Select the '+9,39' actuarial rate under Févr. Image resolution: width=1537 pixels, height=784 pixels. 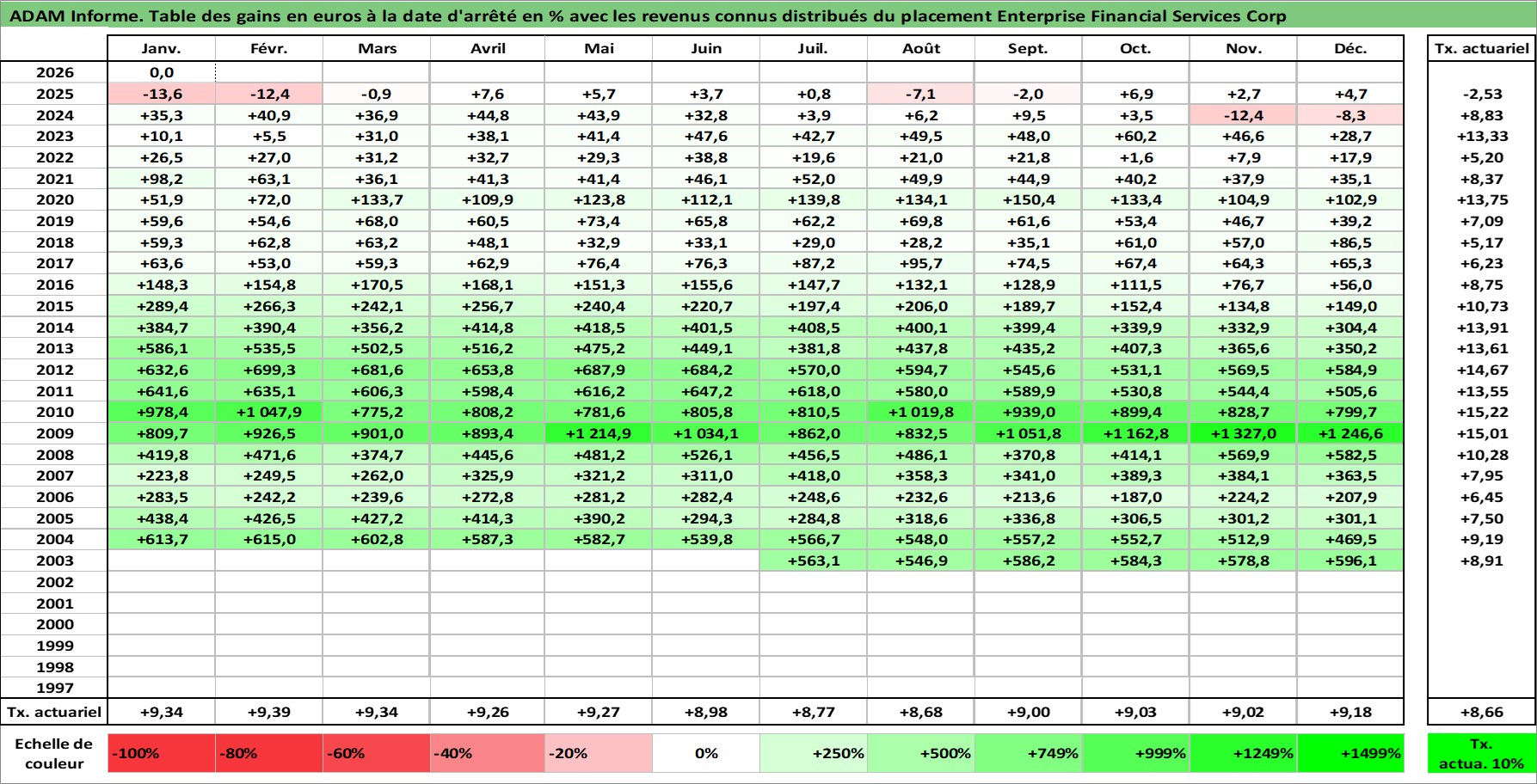pyautogui.click(x=269, y=712)
